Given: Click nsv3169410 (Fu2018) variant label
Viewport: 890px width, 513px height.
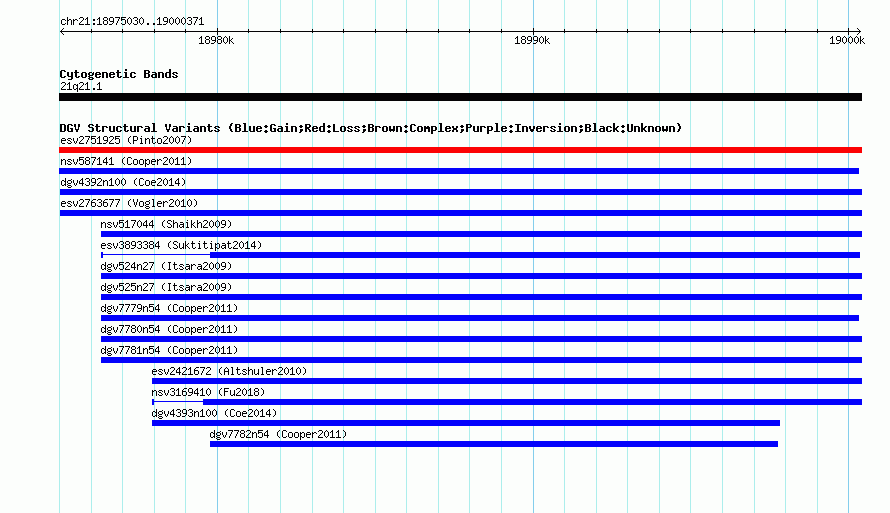Looking at the screenshot, I should (208, 392).
